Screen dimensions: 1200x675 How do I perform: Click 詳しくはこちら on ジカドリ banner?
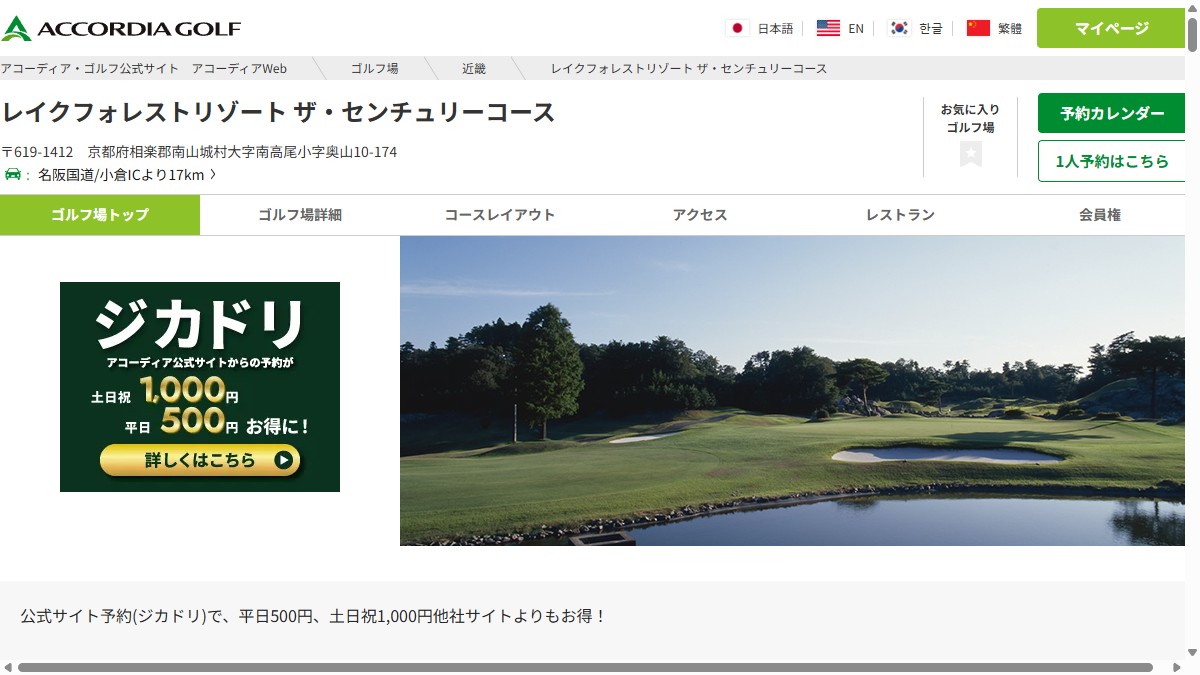[x=200, y=460]
